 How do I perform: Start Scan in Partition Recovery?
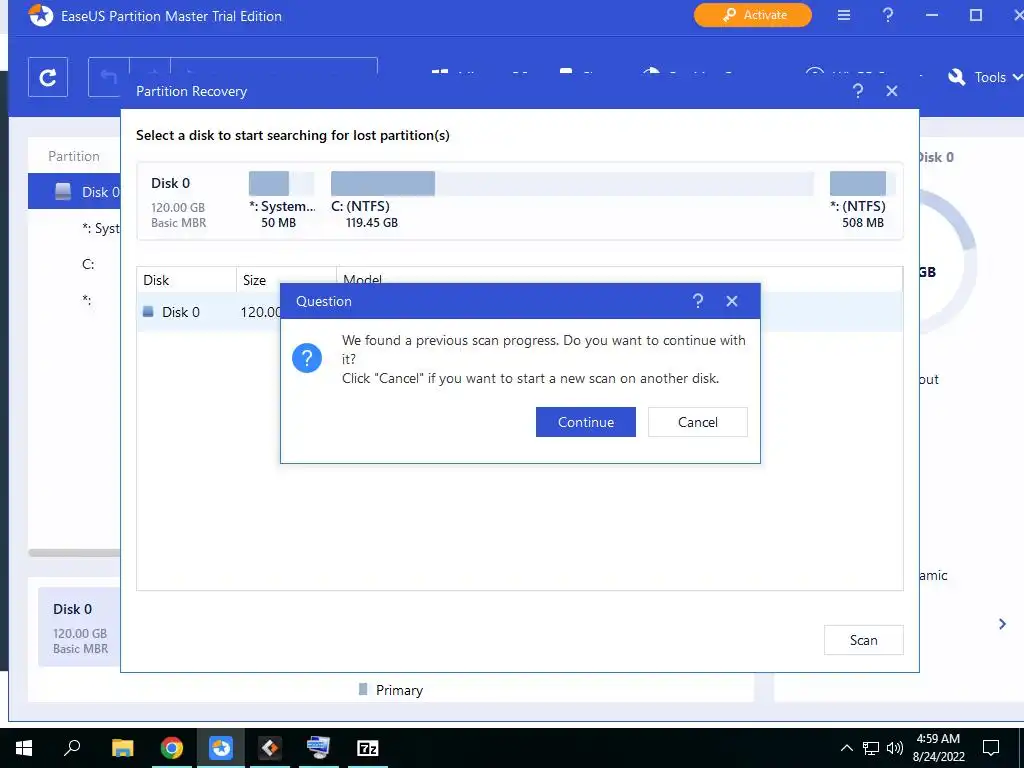click(863, 640)
